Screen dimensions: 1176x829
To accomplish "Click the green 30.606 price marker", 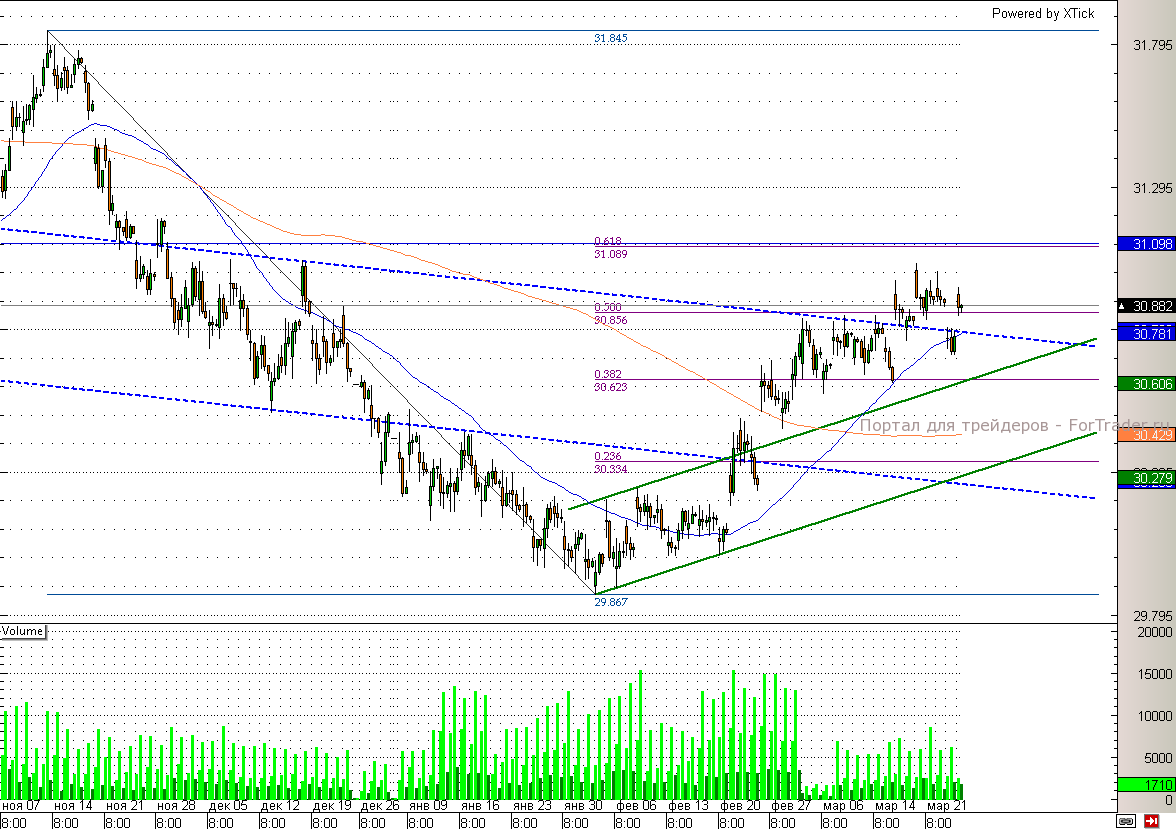I will click(1145, 384).
